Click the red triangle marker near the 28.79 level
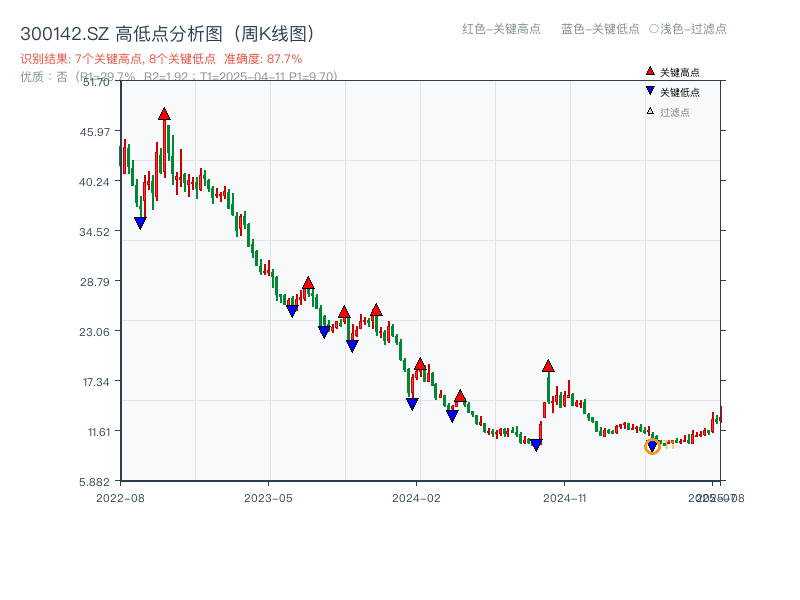The height and width of the screenshot is (600, 800). click(x=307, y=283)
